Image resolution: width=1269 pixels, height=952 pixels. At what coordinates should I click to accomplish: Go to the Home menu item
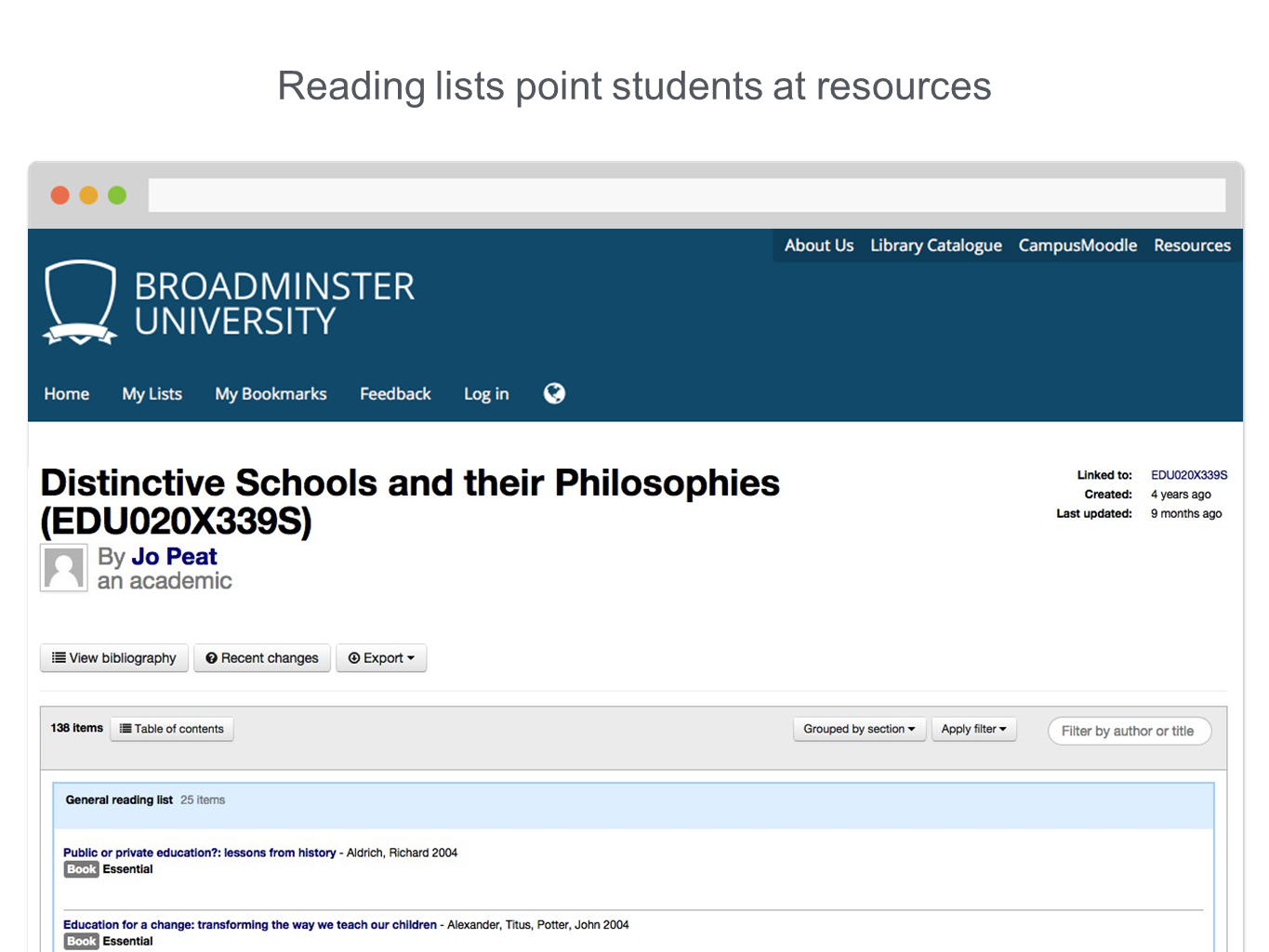pyautogui.click(x=67, y=394)
